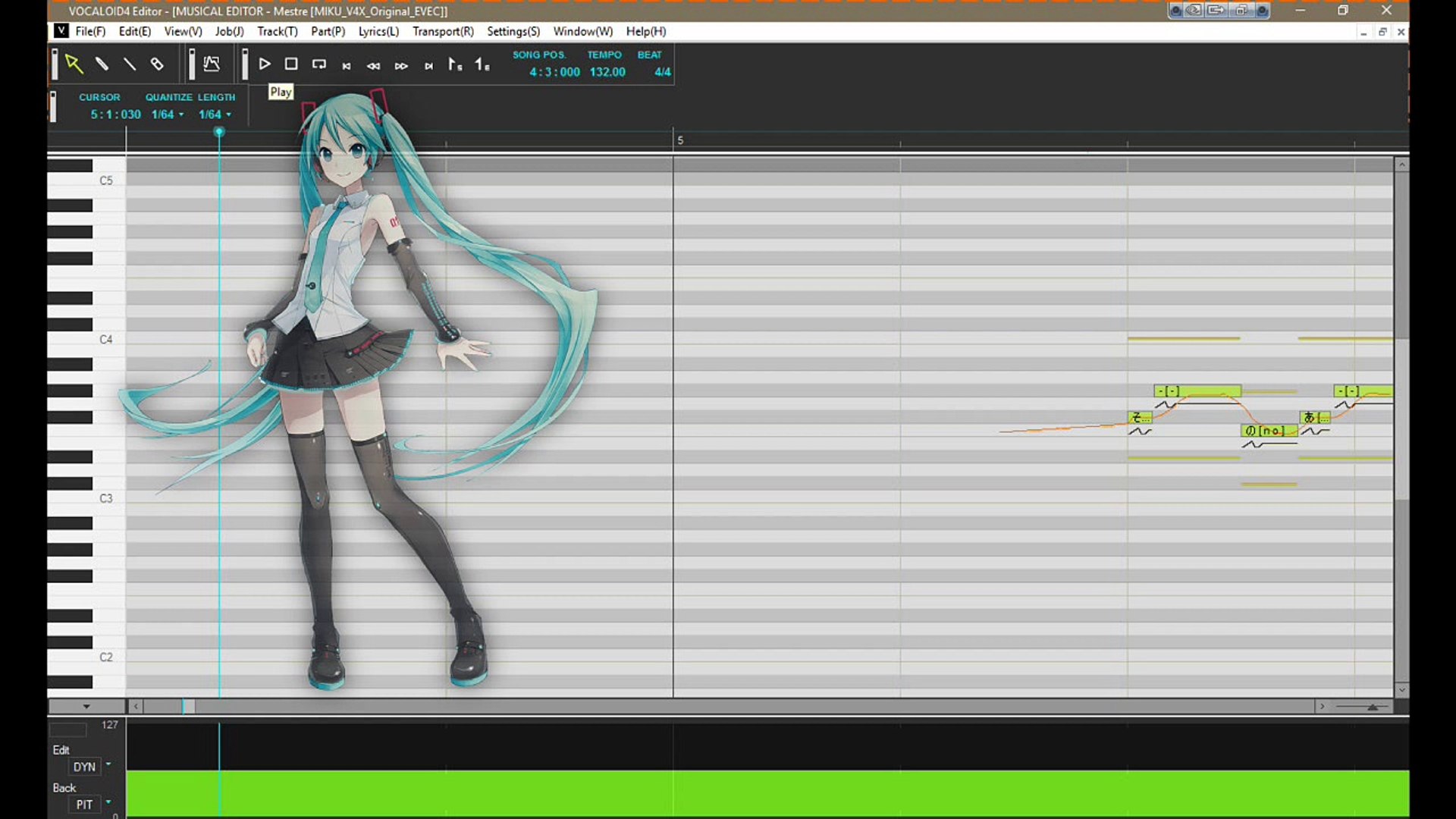
Task: Stop playback with the Stop button
Action: pos(291,64)
